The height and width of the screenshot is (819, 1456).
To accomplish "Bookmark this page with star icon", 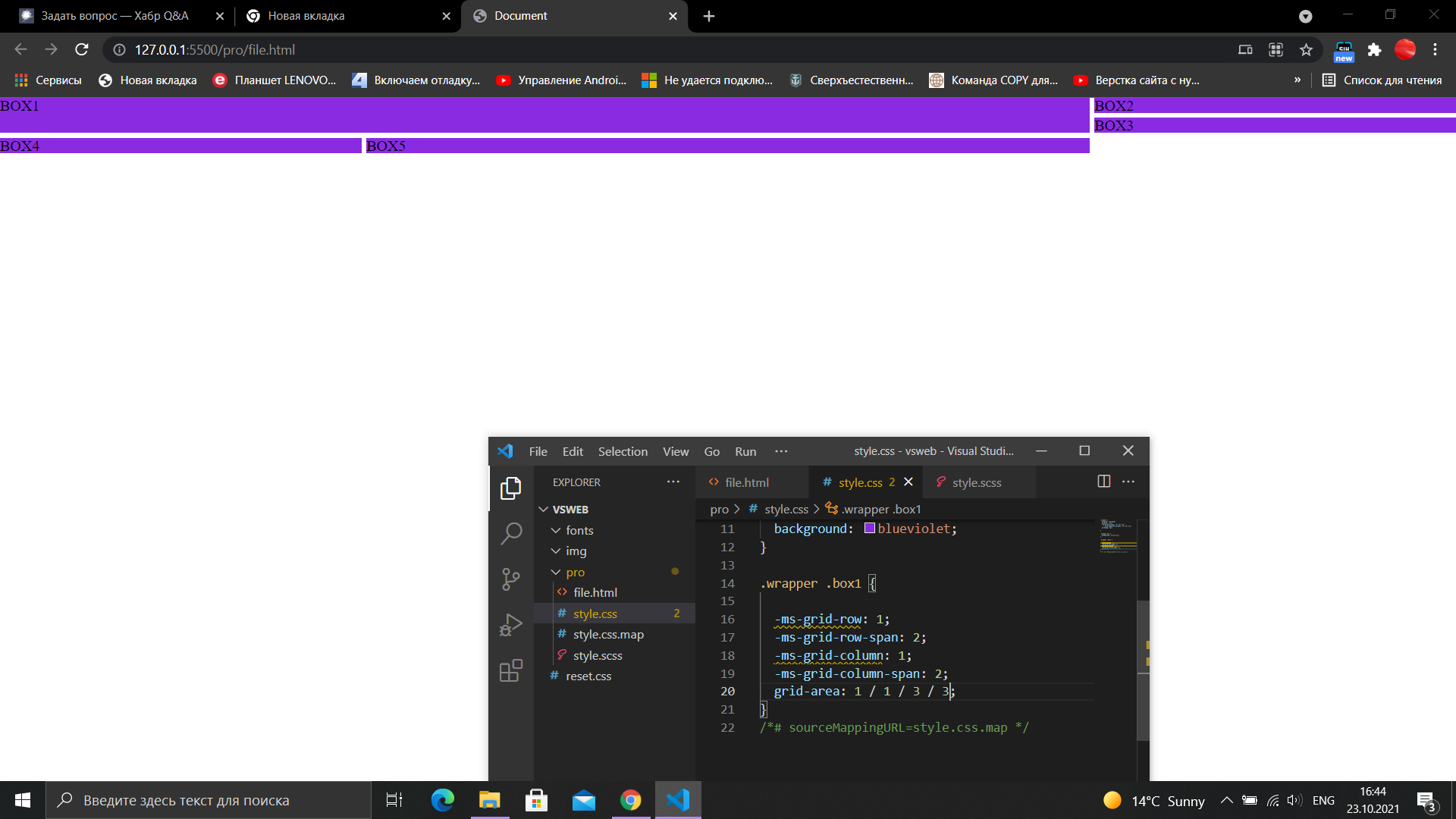I will [x=1306, y=49].
